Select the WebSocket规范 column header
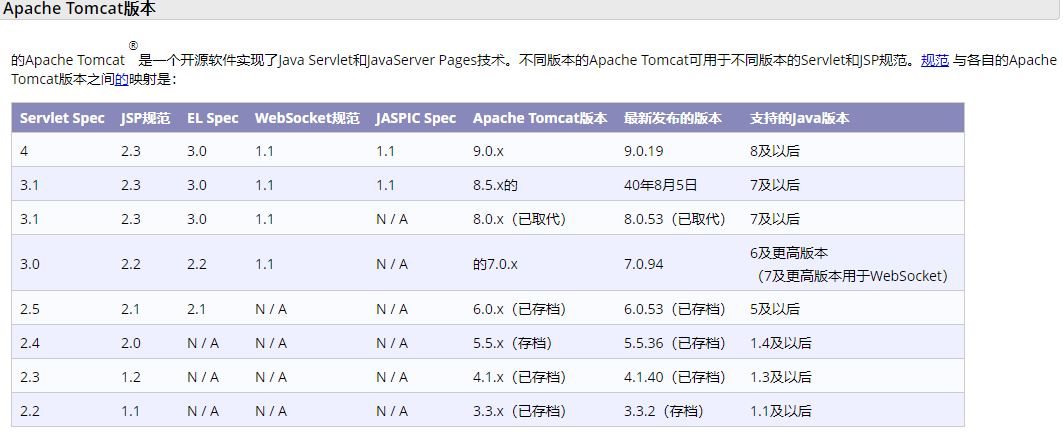 (307, 118)
